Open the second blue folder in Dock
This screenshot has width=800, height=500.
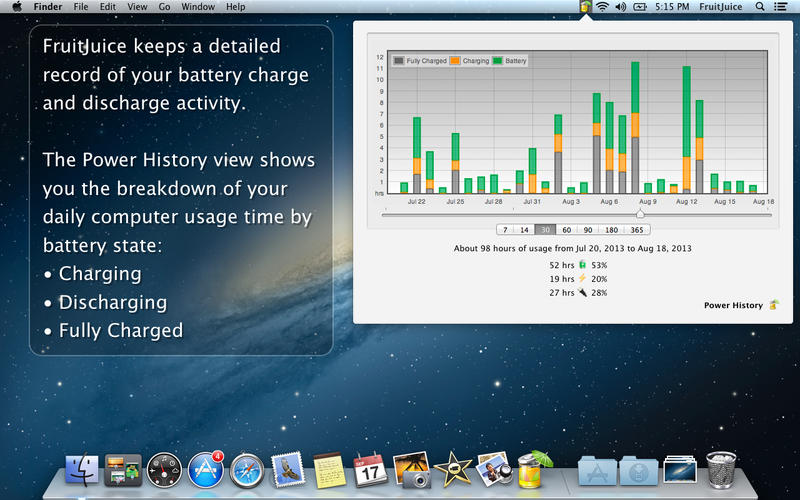click(x=638, y=470)
